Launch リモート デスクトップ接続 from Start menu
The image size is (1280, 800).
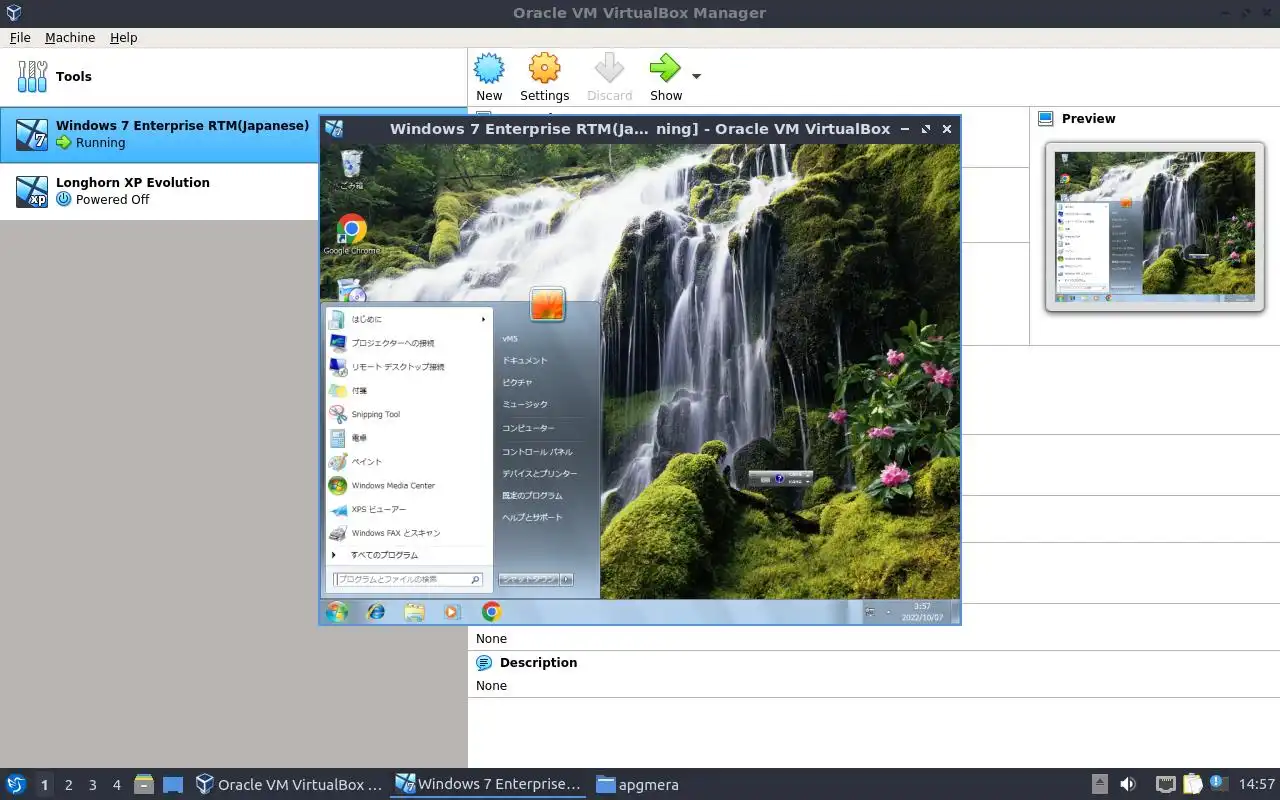pos(408,367)
